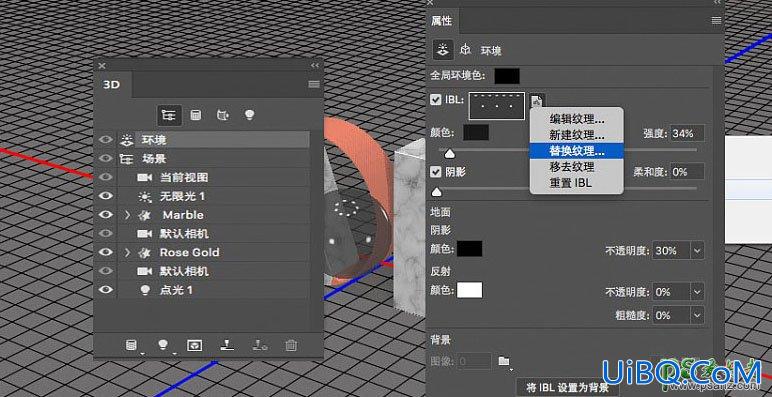The image size is (772, 397).
Task: Toggle visibility eye for 点光 1
Action: tap(105, 290)
